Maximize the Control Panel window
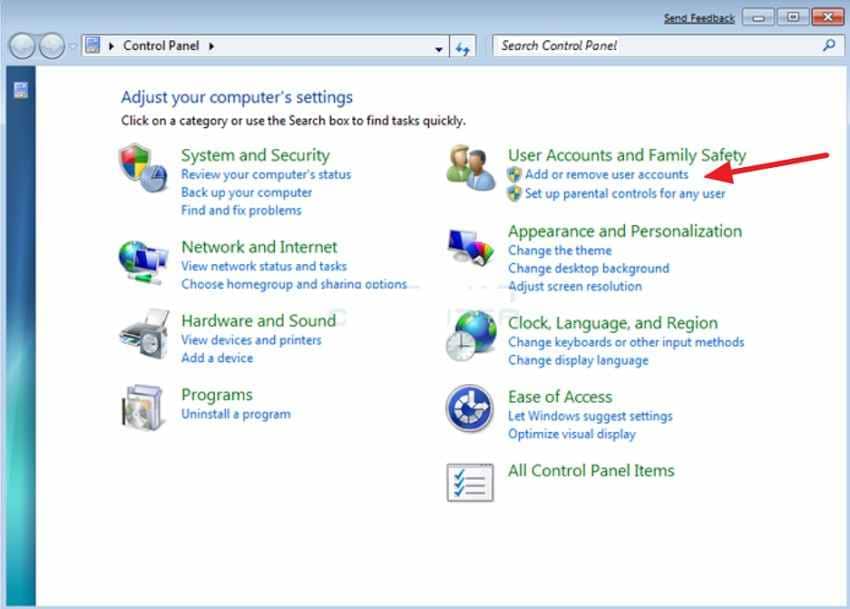The height and width of the screenshot is (609, 850). 793,17
